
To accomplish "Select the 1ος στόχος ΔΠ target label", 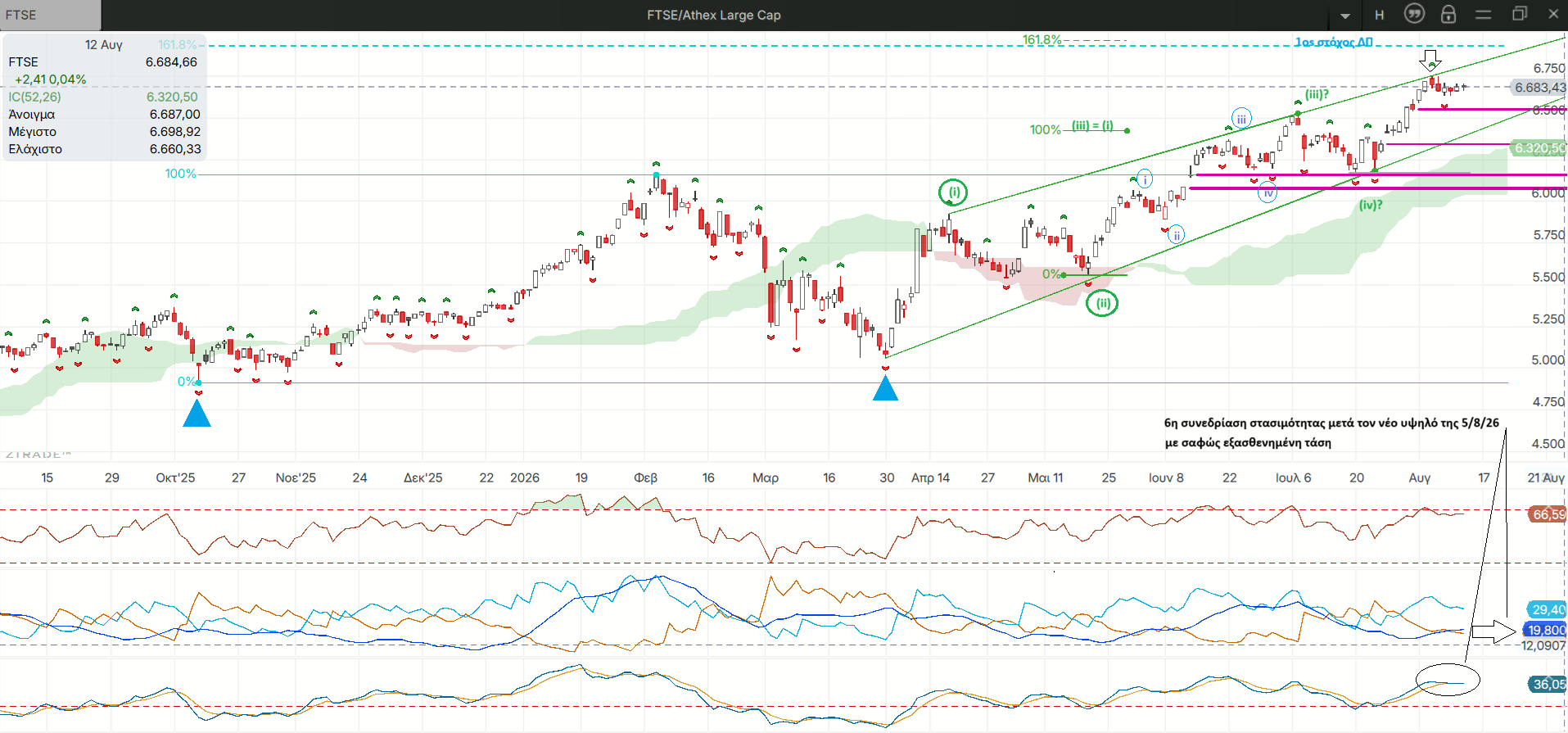I will click(x=1334, y=42).
